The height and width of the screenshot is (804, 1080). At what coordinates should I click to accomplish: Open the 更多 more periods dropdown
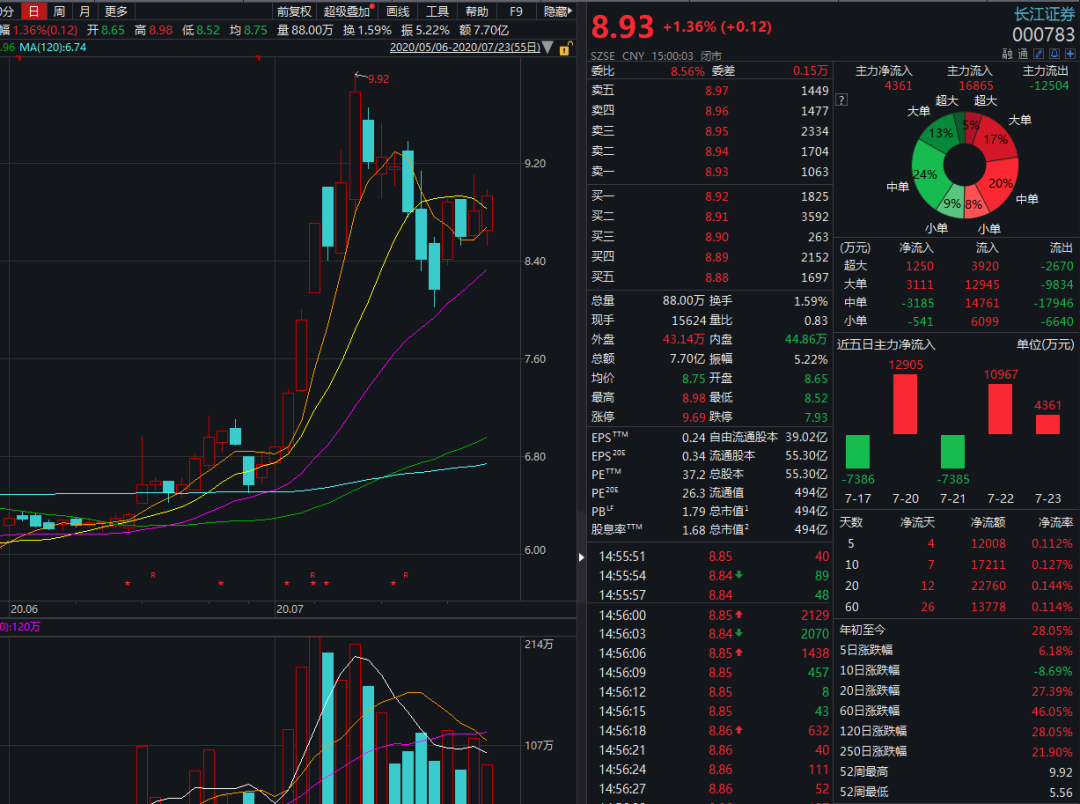116,12
